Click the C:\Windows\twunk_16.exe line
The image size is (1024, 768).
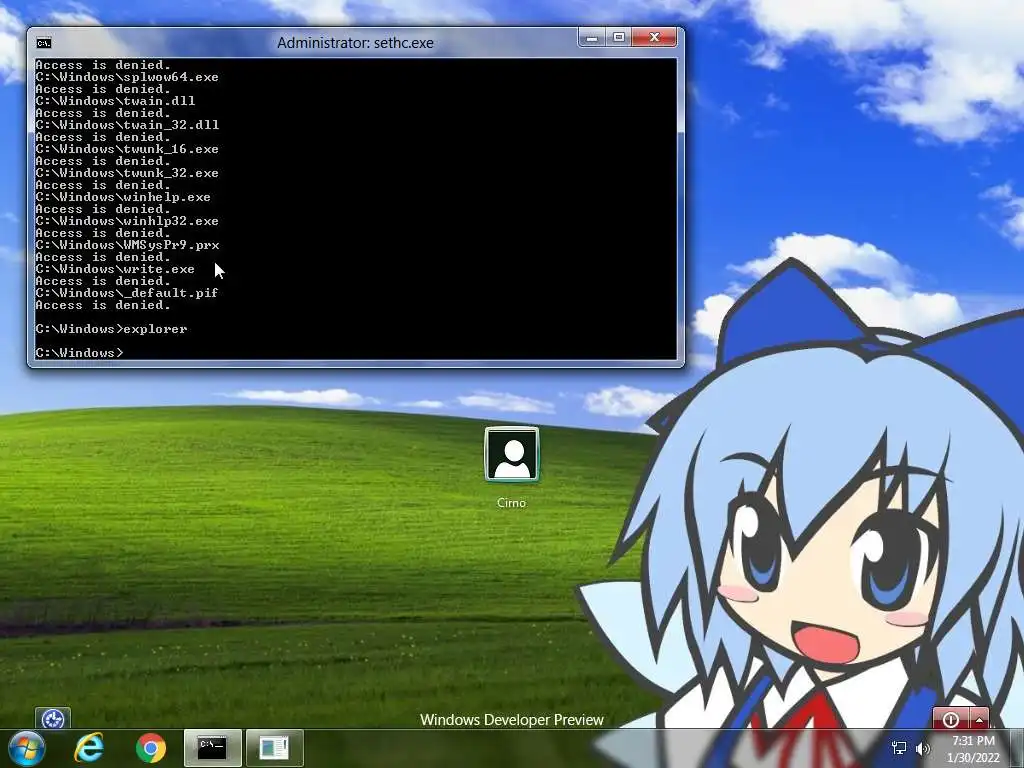coord(127,149)
